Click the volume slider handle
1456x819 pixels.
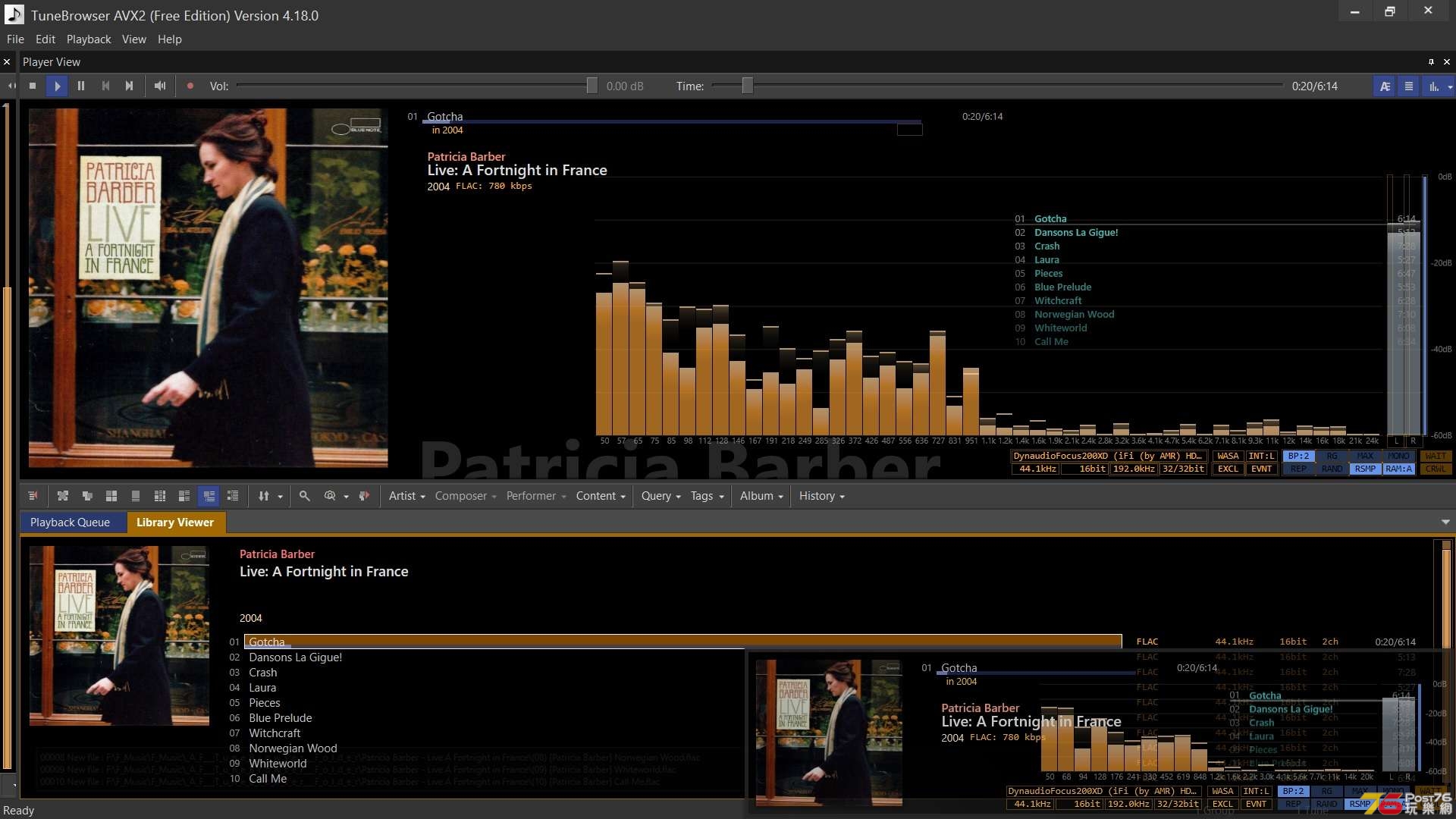[591, 86]
